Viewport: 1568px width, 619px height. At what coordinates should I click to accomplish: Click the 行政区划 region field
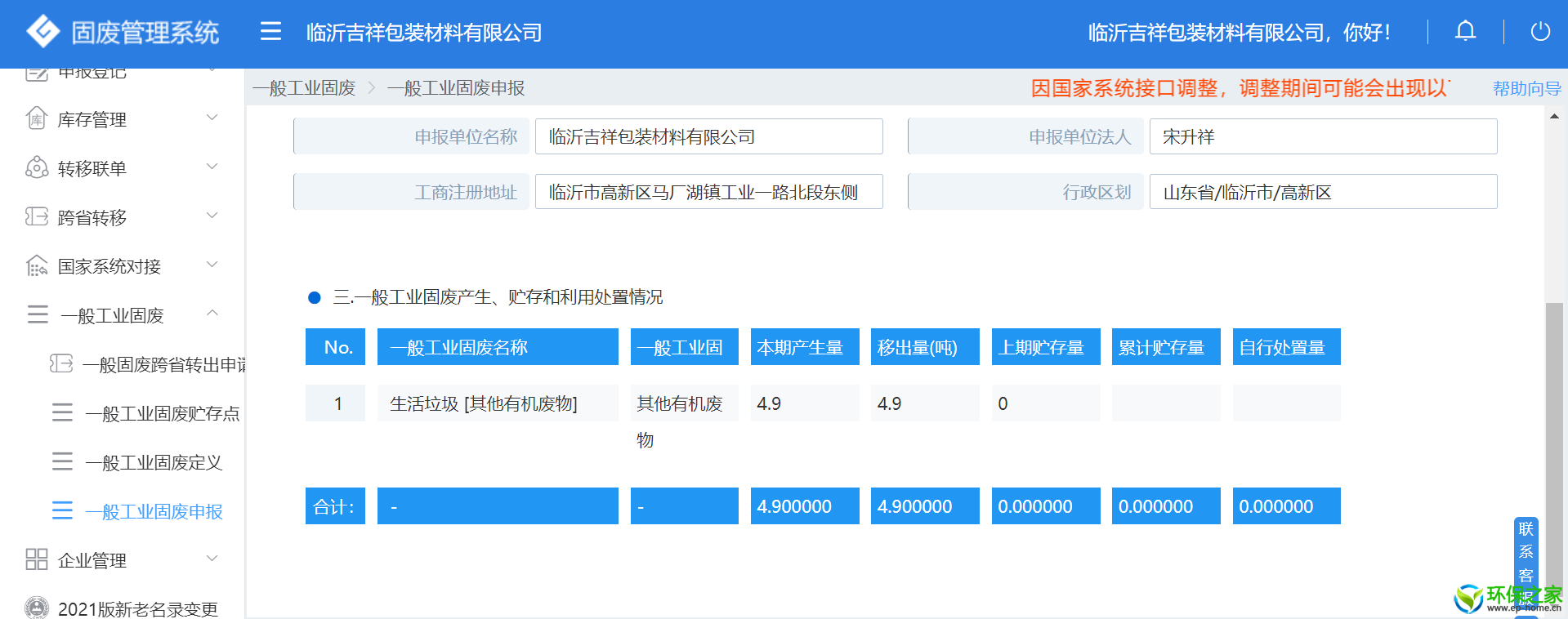pos(1322,193)
